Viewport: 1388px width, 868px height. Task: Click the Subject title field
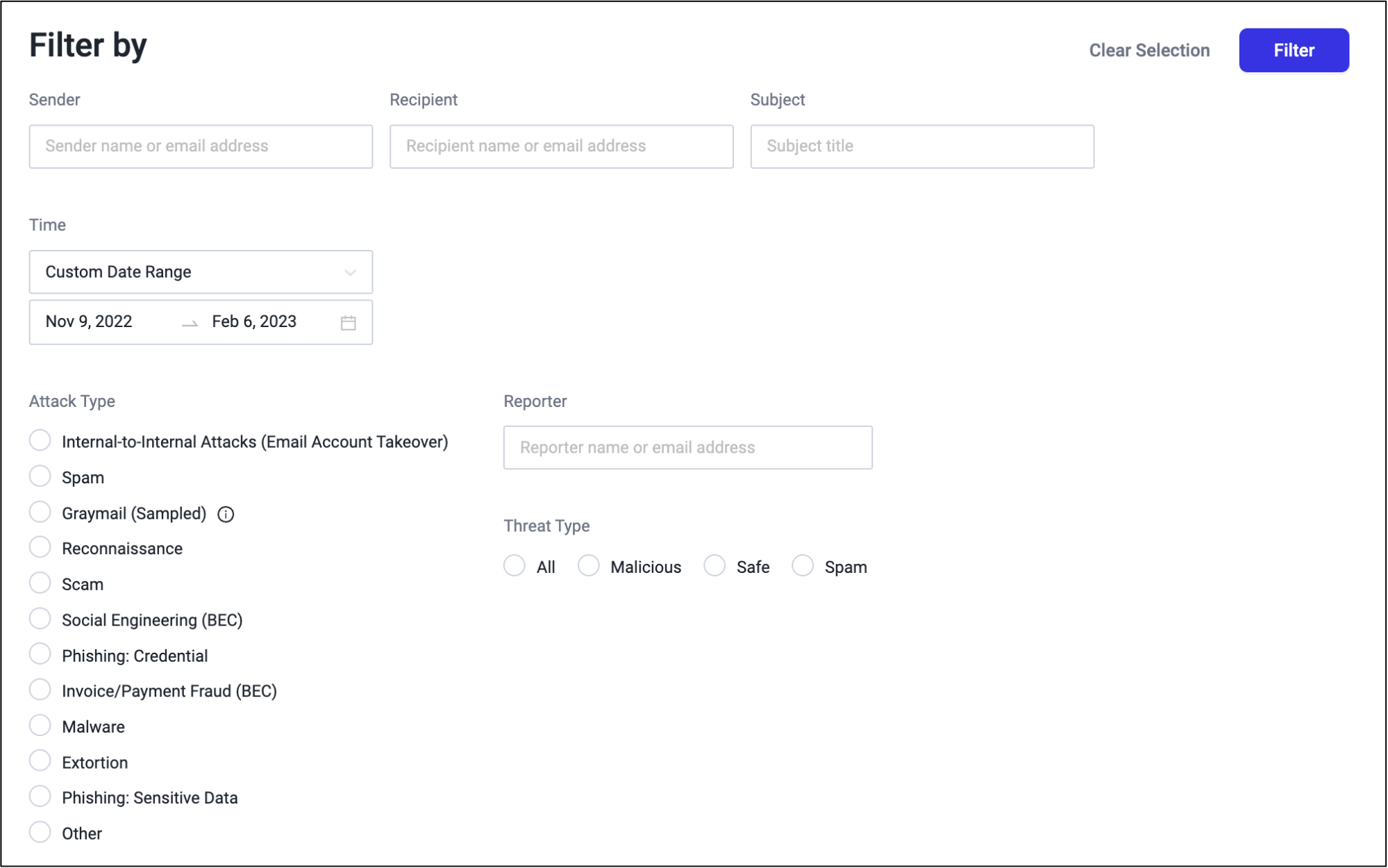[x=921, y=147]
